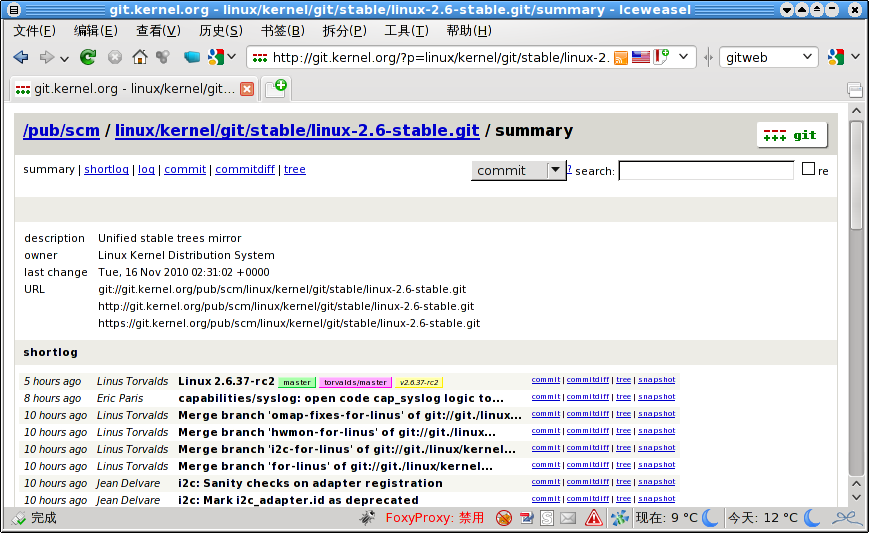Close the git.kernel.org tab
This screenshot has width=869, height=533.
247,89
